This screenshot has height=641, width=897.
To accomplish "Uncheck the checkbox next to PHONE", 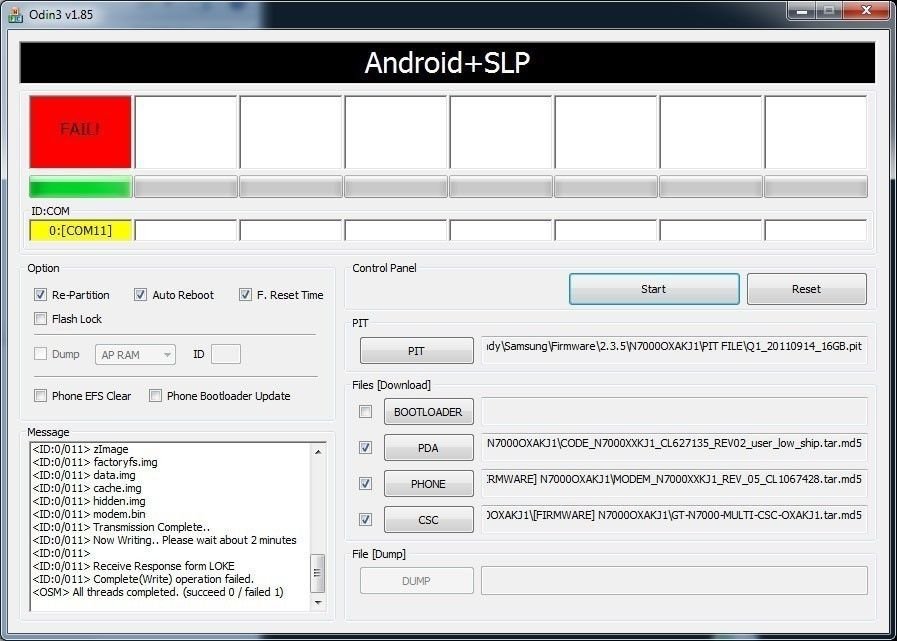I will click(365, 484).
